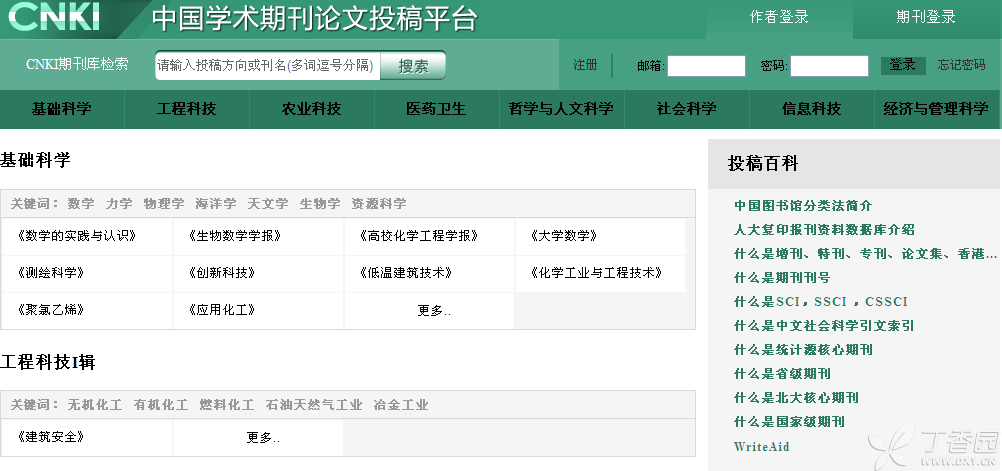The image size is (1002, 471).
Task: Open the 信息科技 menu
Action: coord(812,109)
